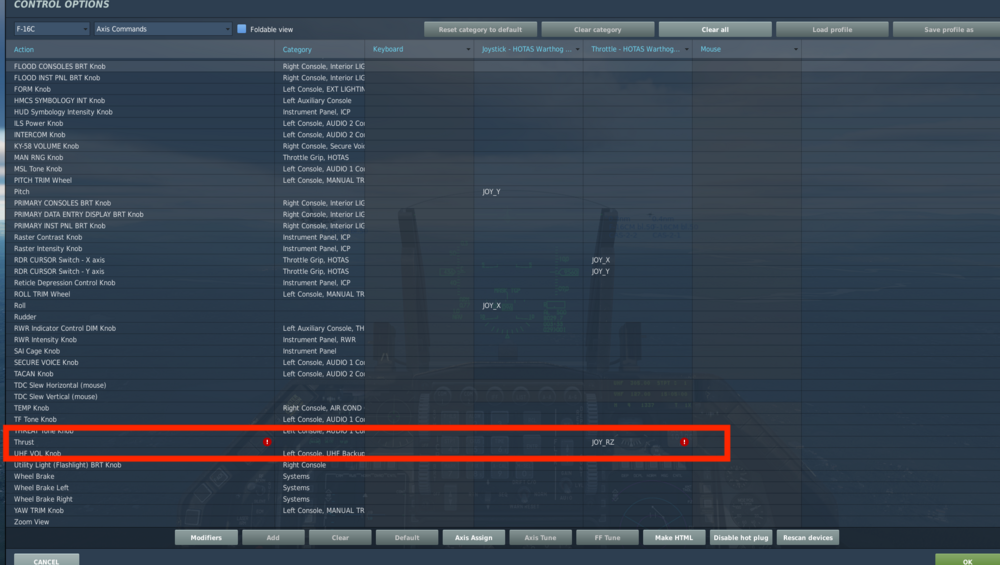The width and height of the screenshot is (1000, 565).
Task: Expand the Mouse column dropdown arrow
Action: (x=795, y=49)
